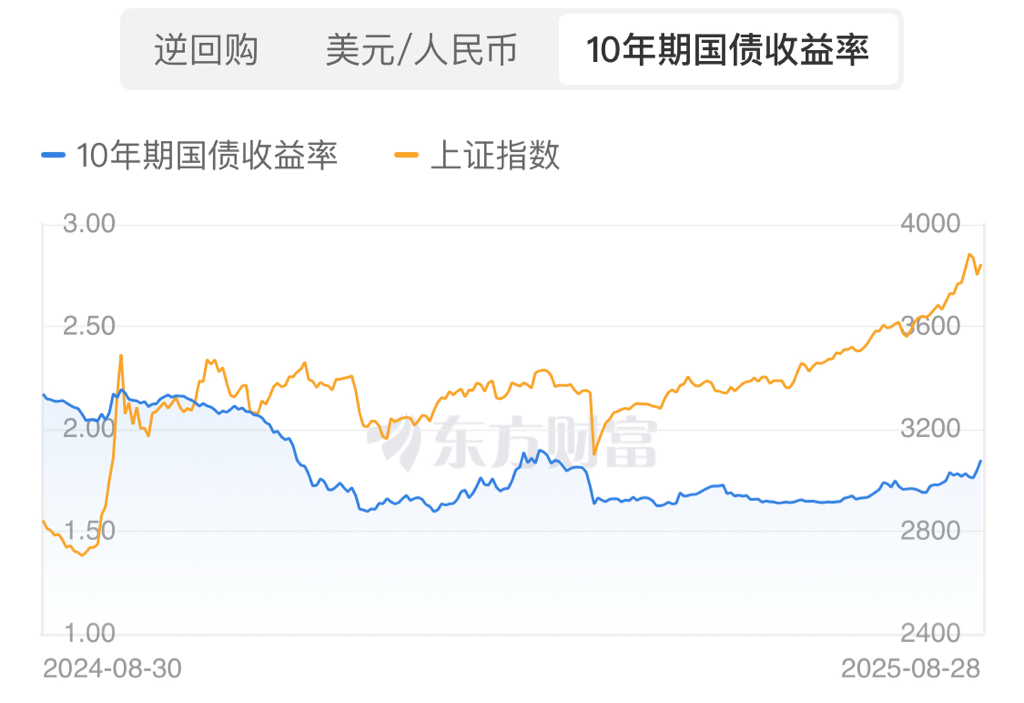This screenshot has width=1024, height=703.
Task: Click the 3.00 left axis label
Action: pyautogui.click(x=89, y=223)
